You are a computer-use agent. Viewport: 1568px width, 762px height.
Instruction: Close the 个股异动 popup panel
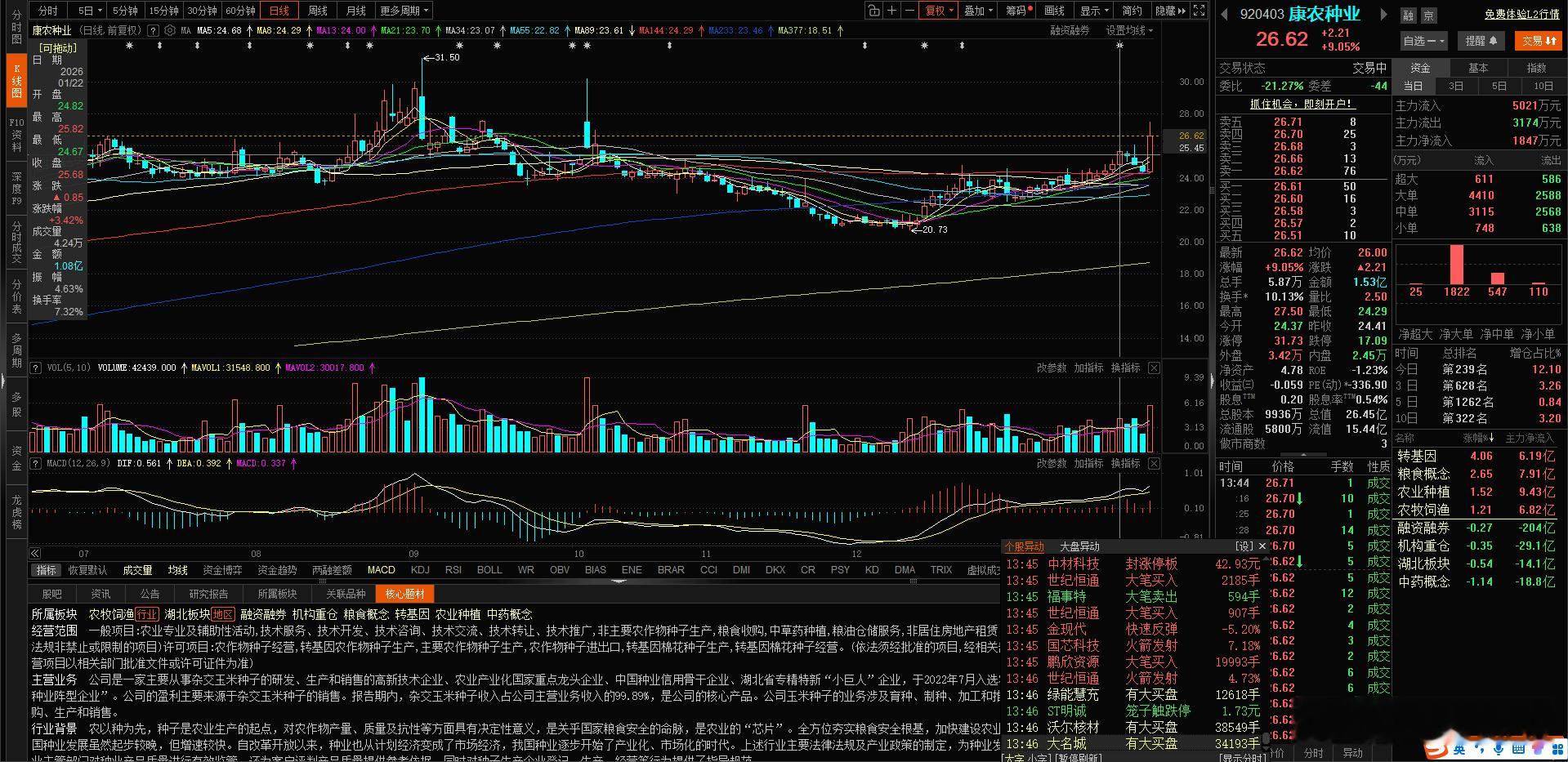click(1262, 546)
